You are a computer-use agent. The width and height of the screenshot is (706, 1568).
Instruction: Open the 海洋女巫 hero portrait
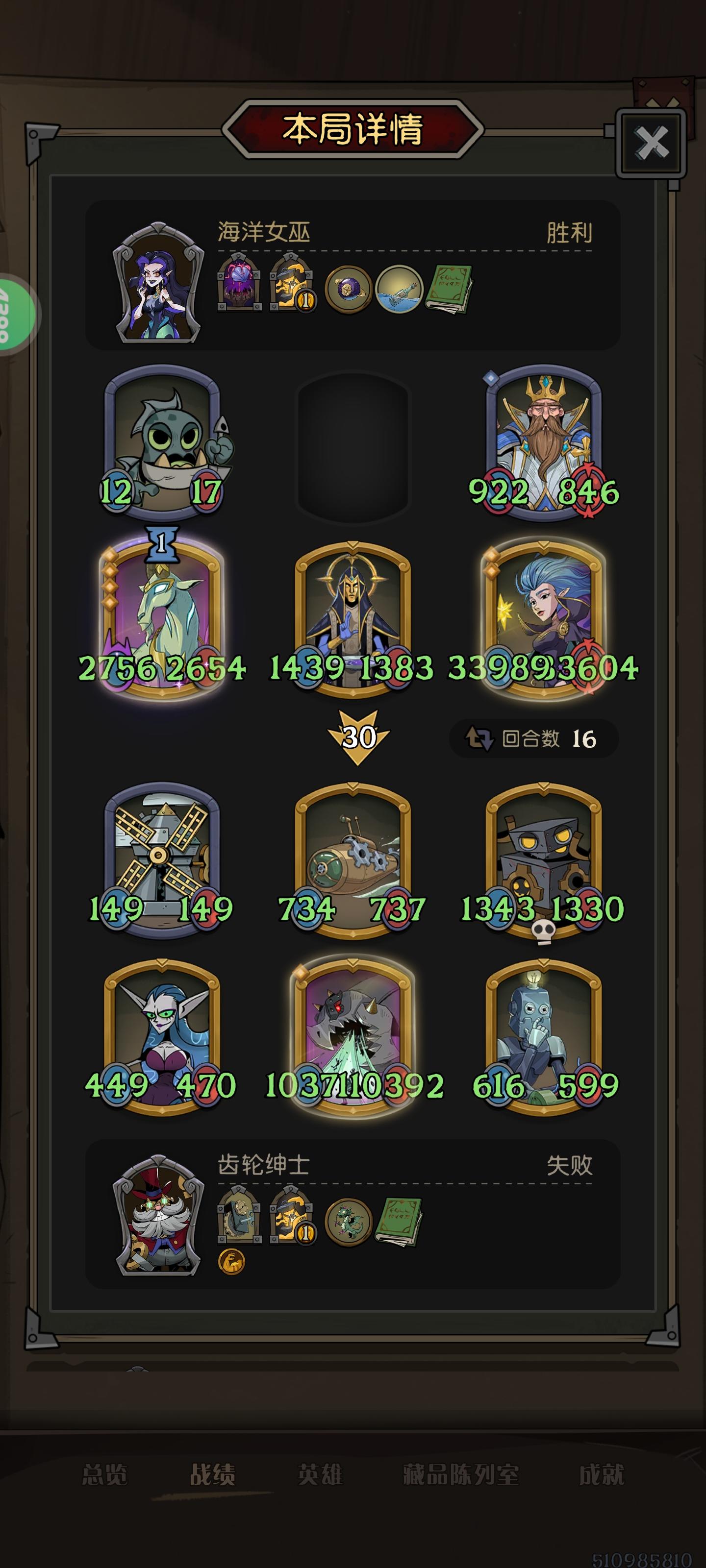tap(158, 282)
